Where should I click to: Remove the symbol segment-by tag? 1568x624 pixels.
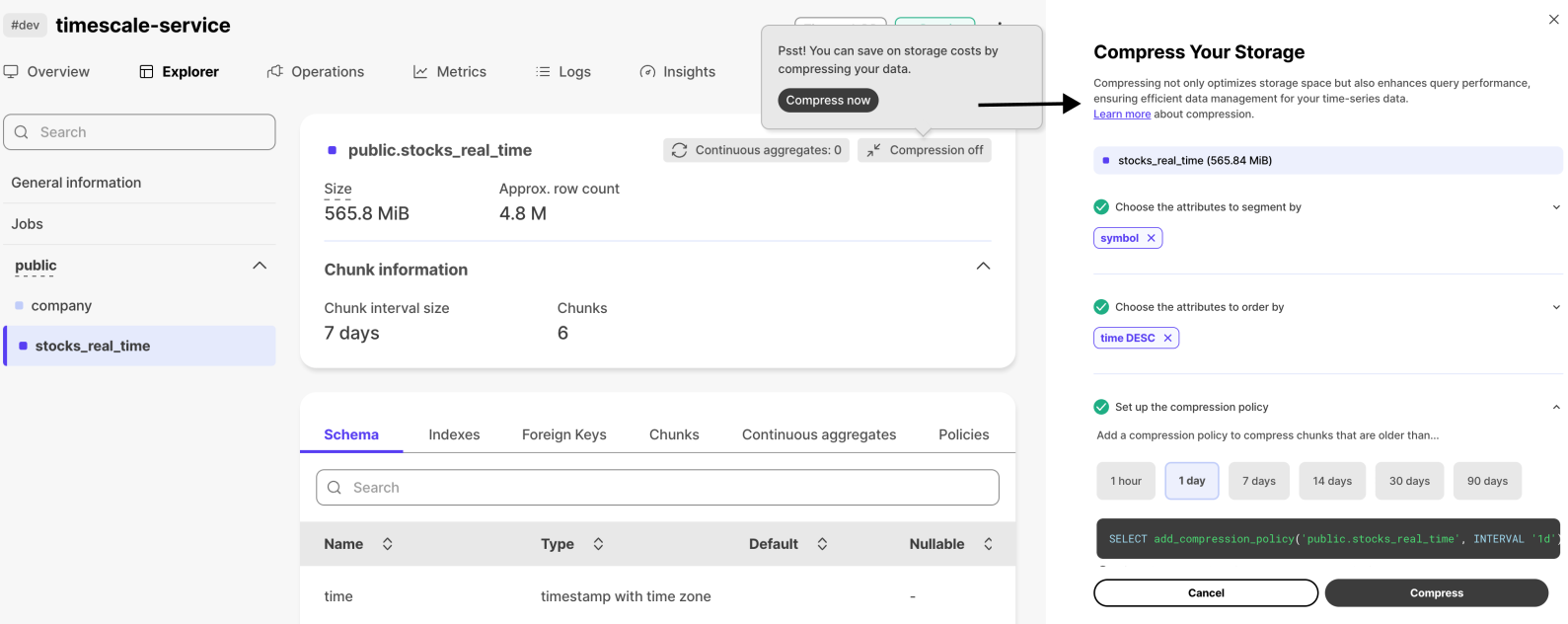click(1151, 238)
